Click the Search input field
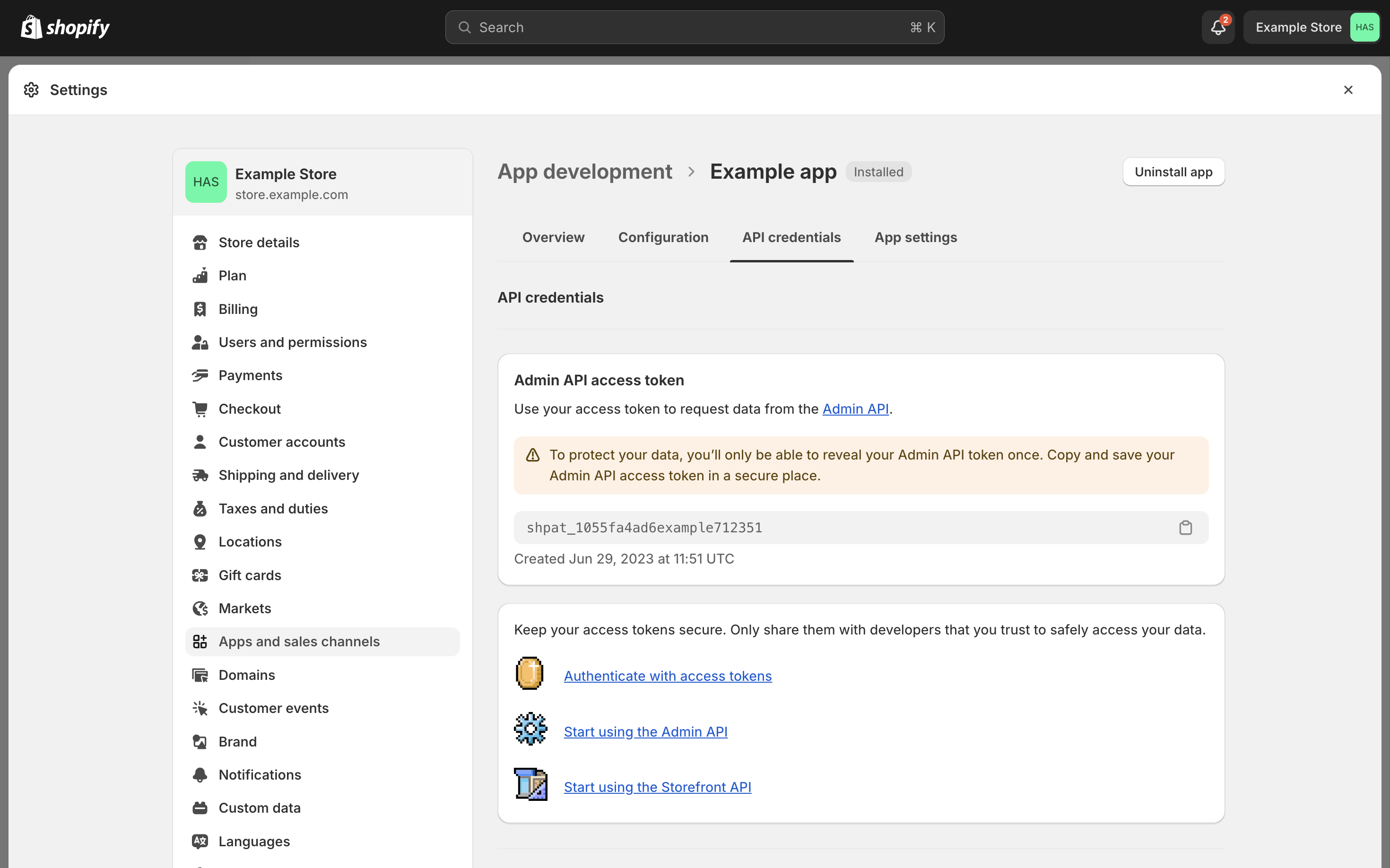Image resolution: width=1390 pixels, height=868 pixels. click(x=694, y=27)
